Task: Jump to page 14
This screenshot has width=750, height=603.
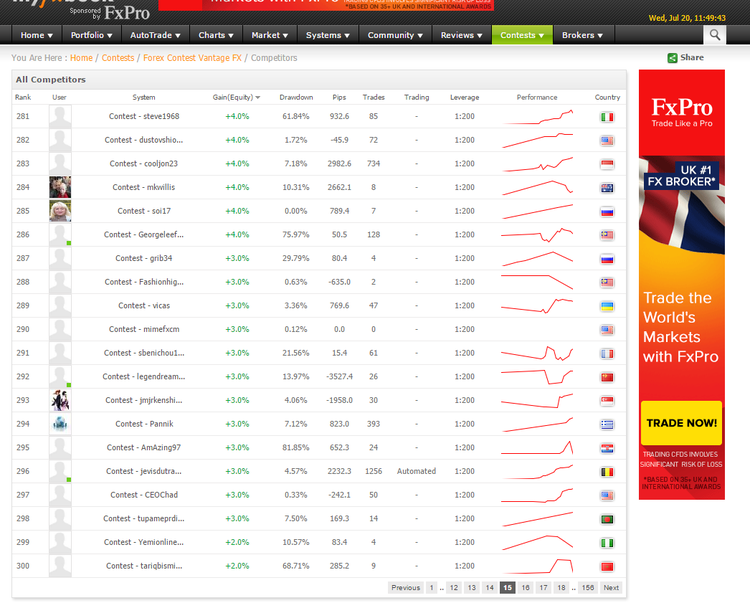Action: coord(489,588)
